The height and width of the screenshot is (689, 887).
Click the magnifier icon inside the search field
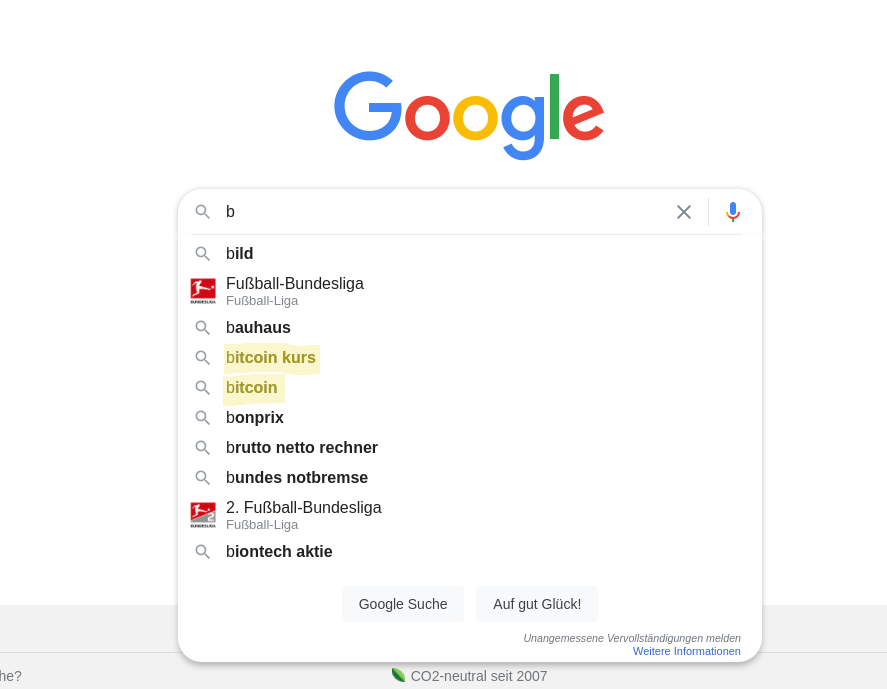point(203,212)
